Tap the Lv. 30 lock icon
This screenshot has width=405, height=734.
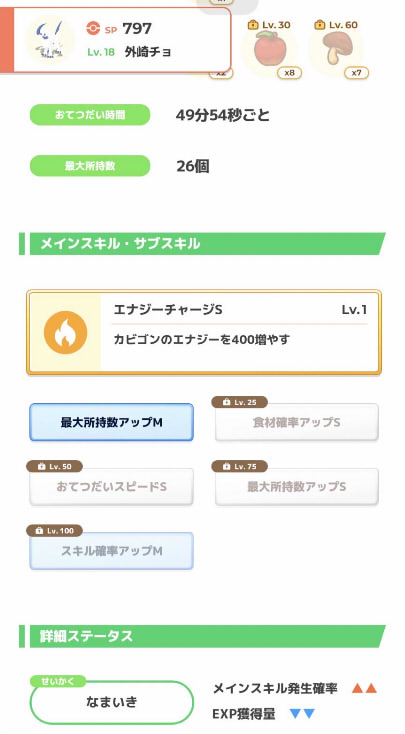pyautogui.click(x=253, y=25)
